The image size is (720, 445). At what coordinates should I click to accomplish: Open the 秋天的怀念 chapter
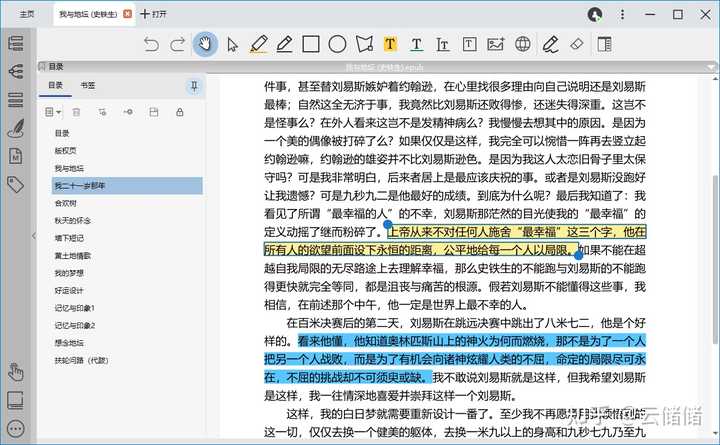click(73, 220)
